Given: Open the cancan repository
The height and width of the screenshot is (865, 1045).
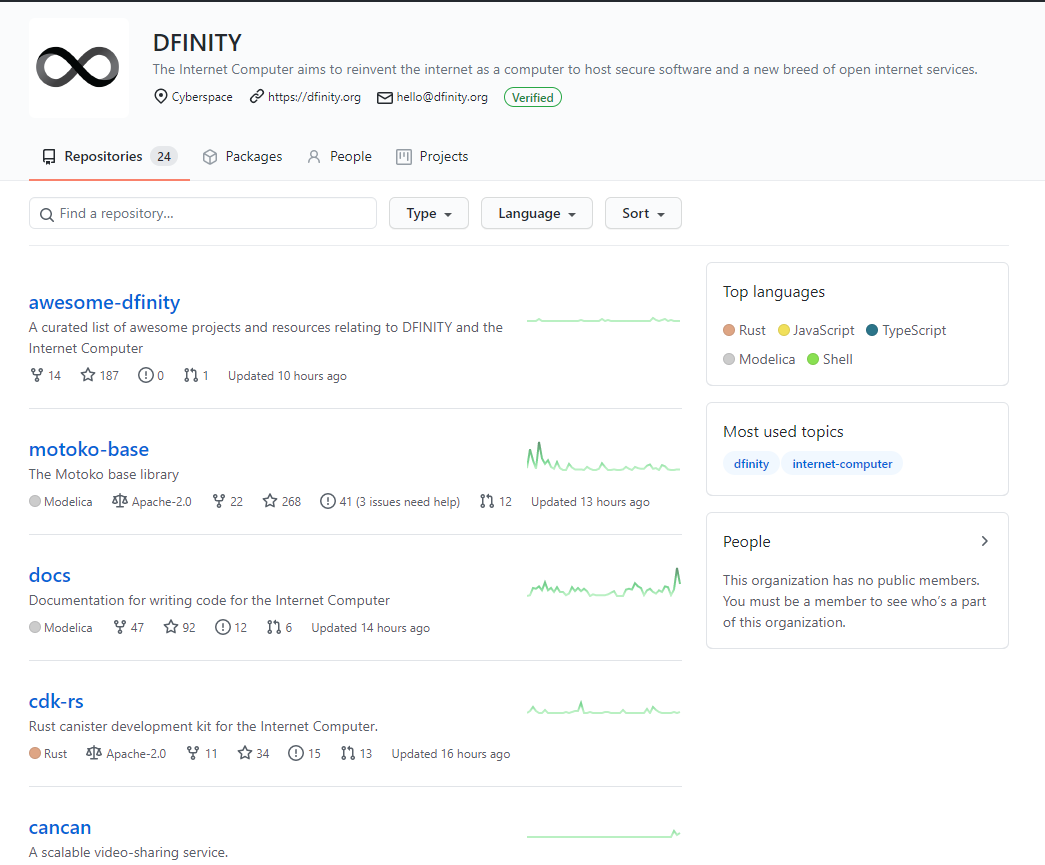Looking at the screenshot, I should pos(60,827).
